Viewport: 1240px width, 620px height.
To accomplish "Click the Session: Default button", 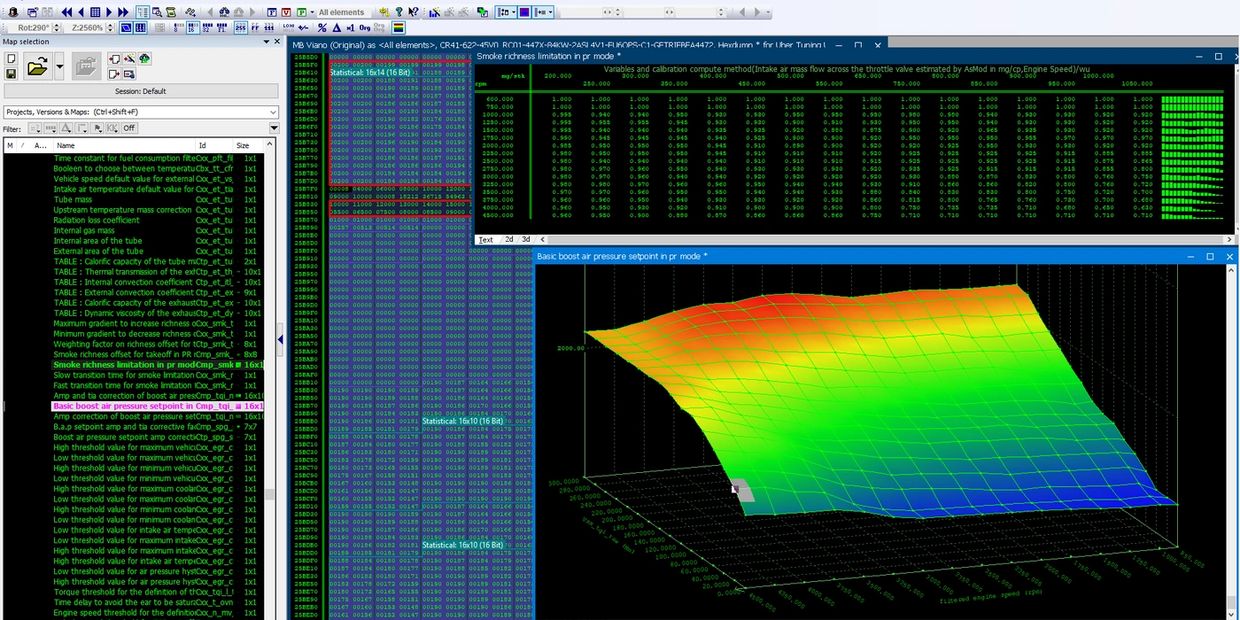I will pyautogui.click(x=140, y=91).
